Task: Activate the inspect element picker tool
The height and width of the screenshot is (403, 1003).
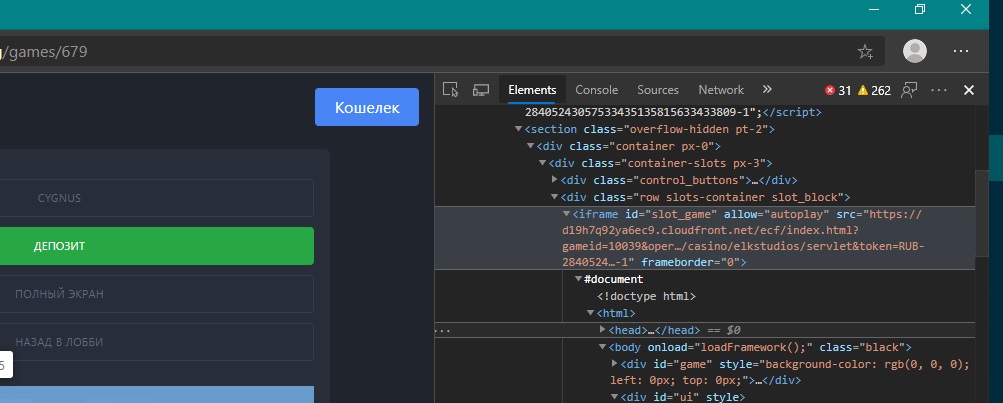Action: (x=450, y=90)
